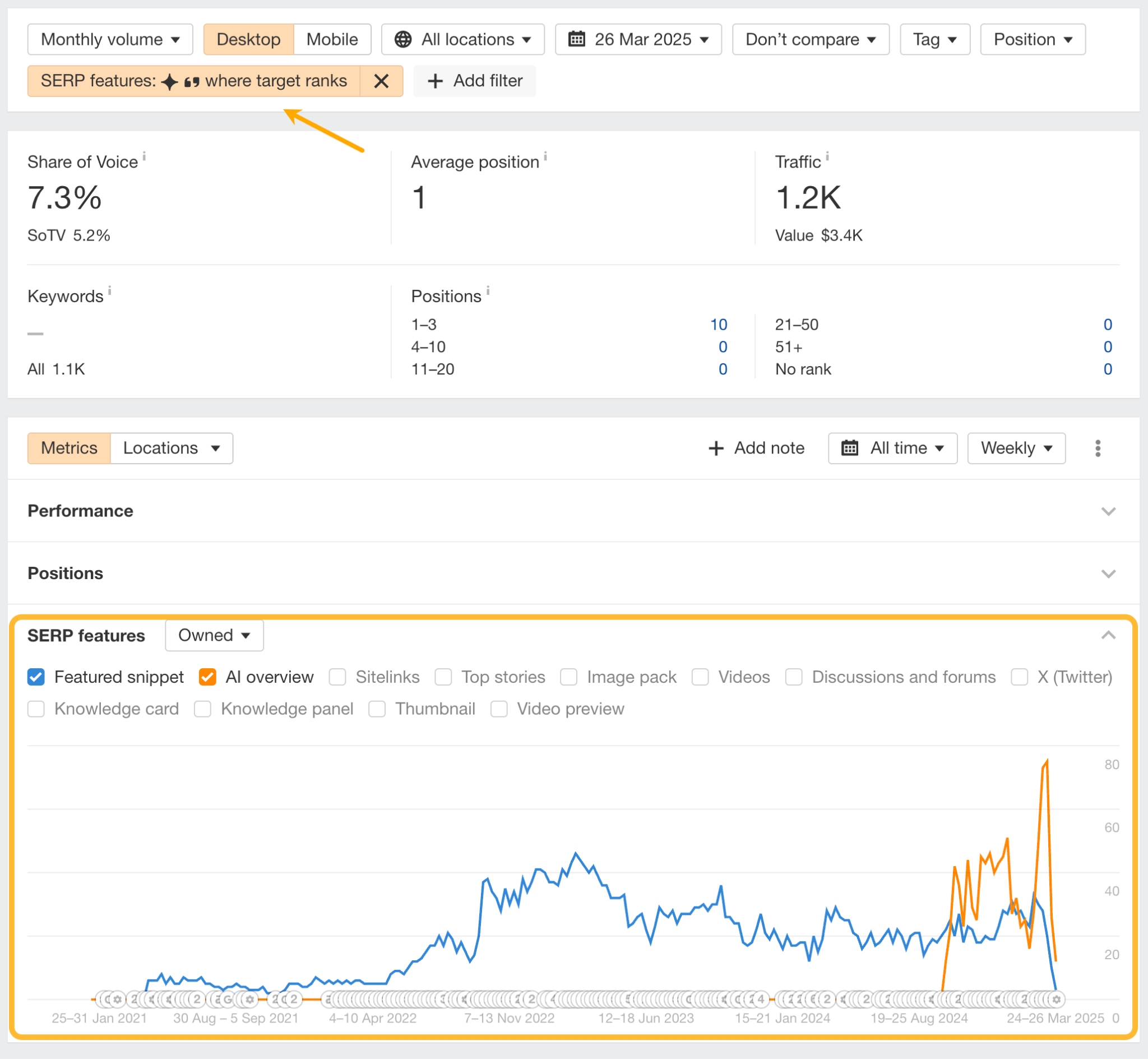
Task: Click the info icon next to Keywords
Action: (x=110, y=290)
